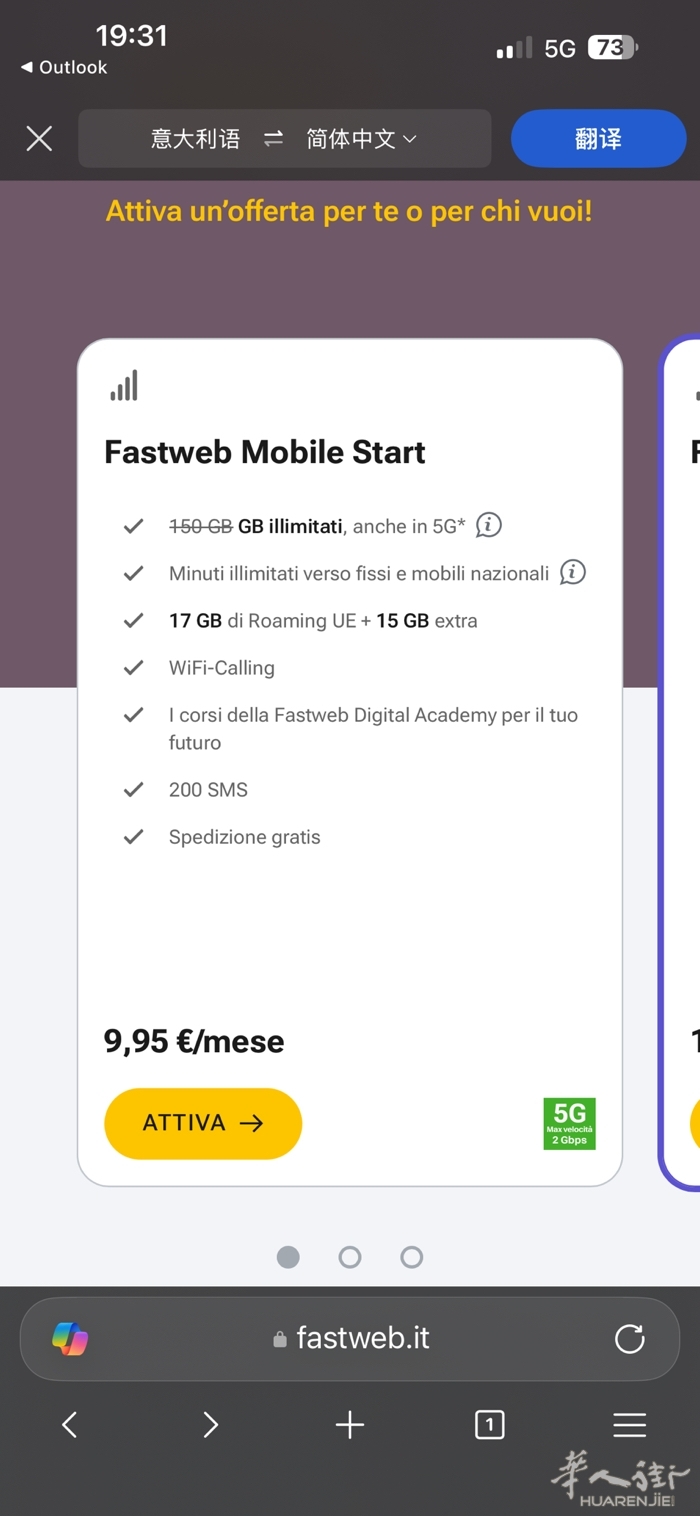Return to Outlook via status bar link
Screen dimensions: 700x1516
[x=64, y=67]
